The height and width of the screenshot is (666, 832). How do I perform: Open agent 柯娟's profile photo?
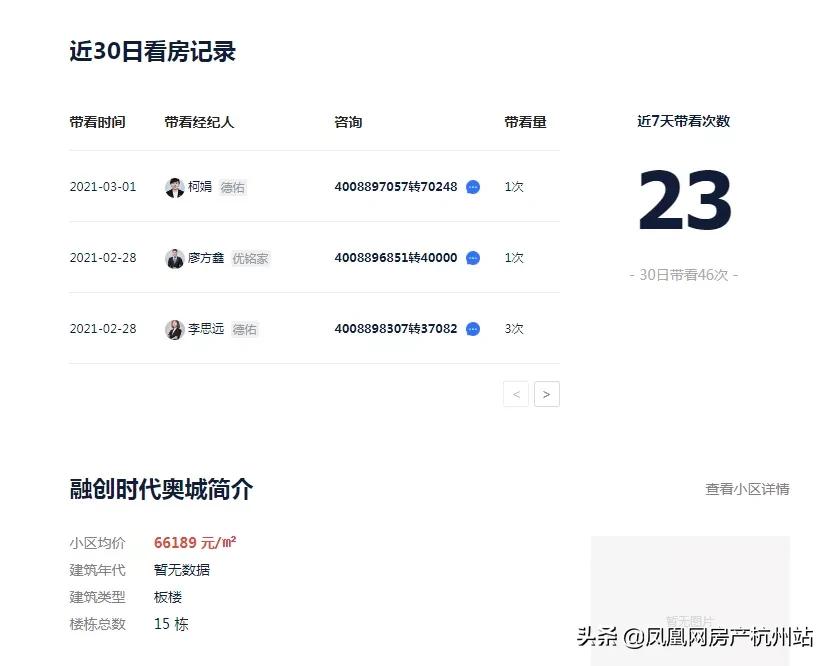tap(177, 187)
